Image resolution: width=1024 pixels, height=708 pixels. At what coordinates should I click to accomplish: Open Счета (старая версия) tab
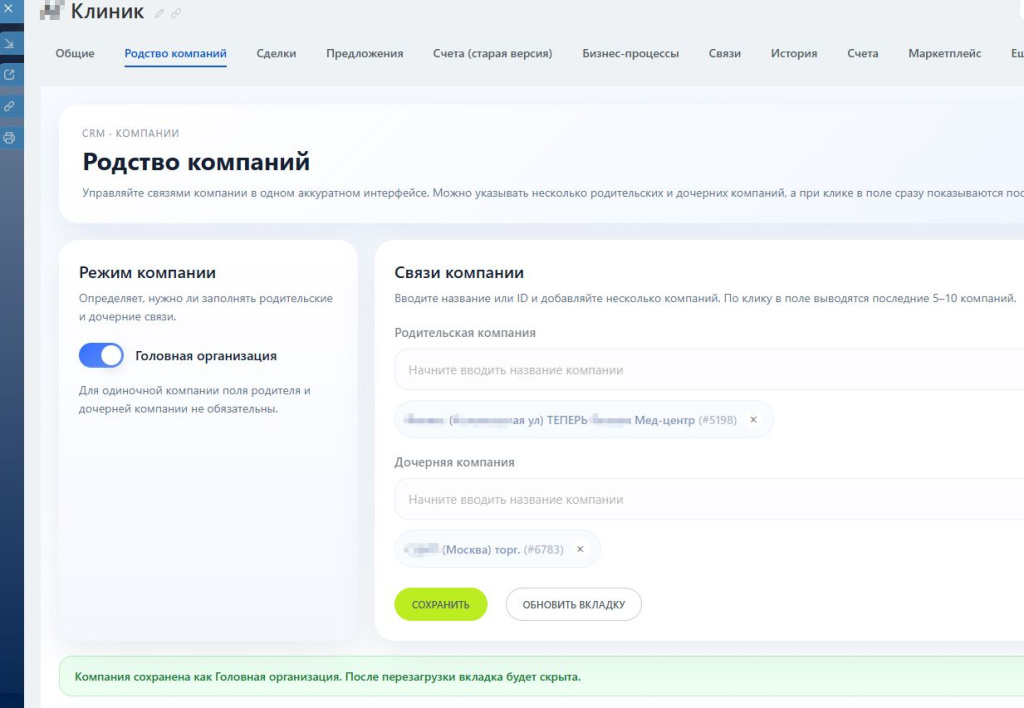[x=492, y=54]
